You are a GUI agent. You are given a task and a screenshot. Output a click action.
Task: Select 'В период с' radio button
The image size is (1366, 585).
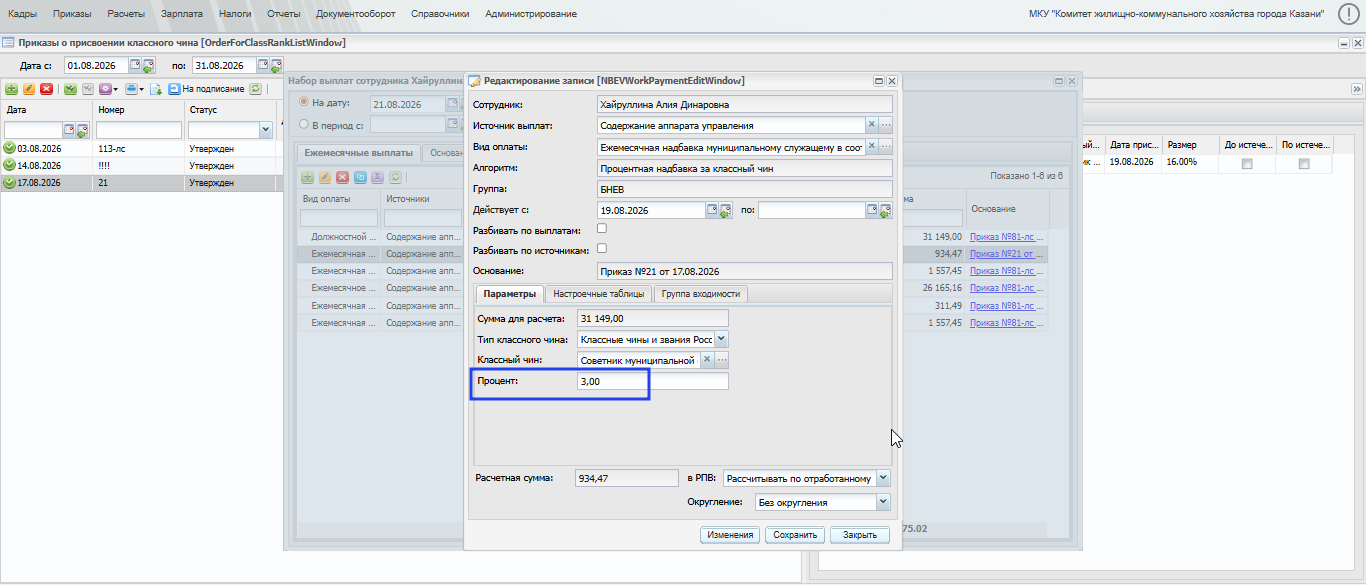coord(305,124)
